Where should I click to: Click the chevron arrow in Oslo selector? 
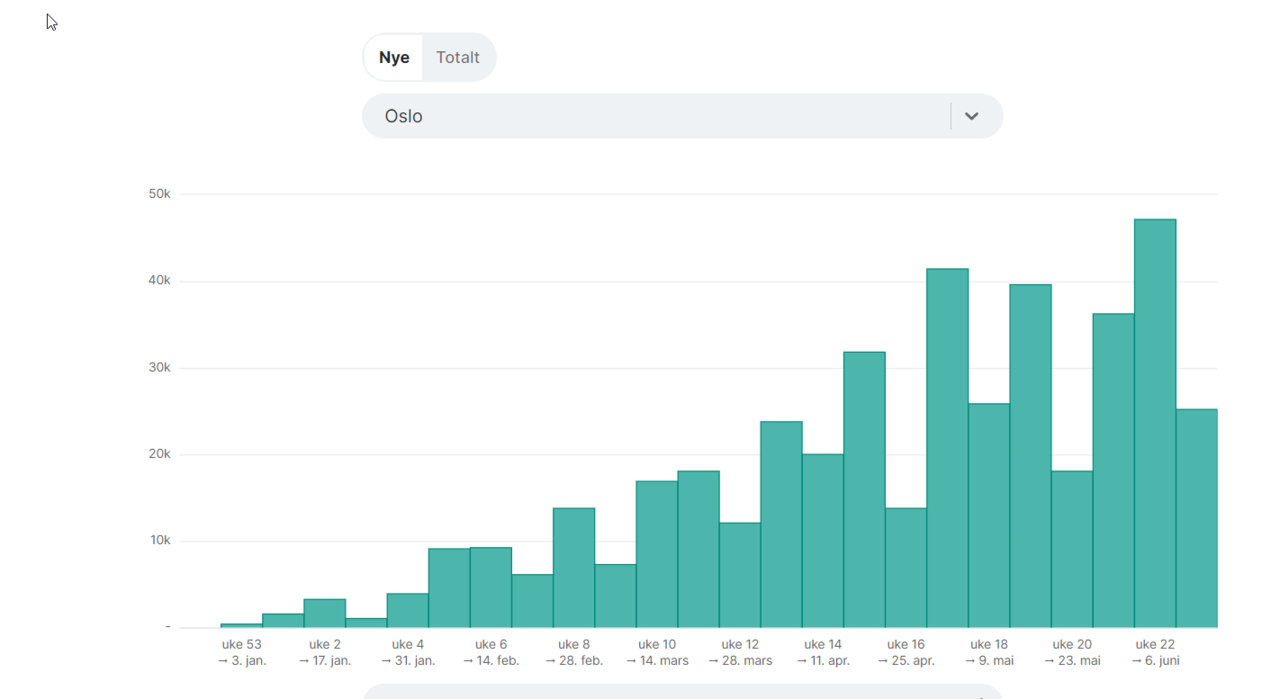tap(971, 116)
